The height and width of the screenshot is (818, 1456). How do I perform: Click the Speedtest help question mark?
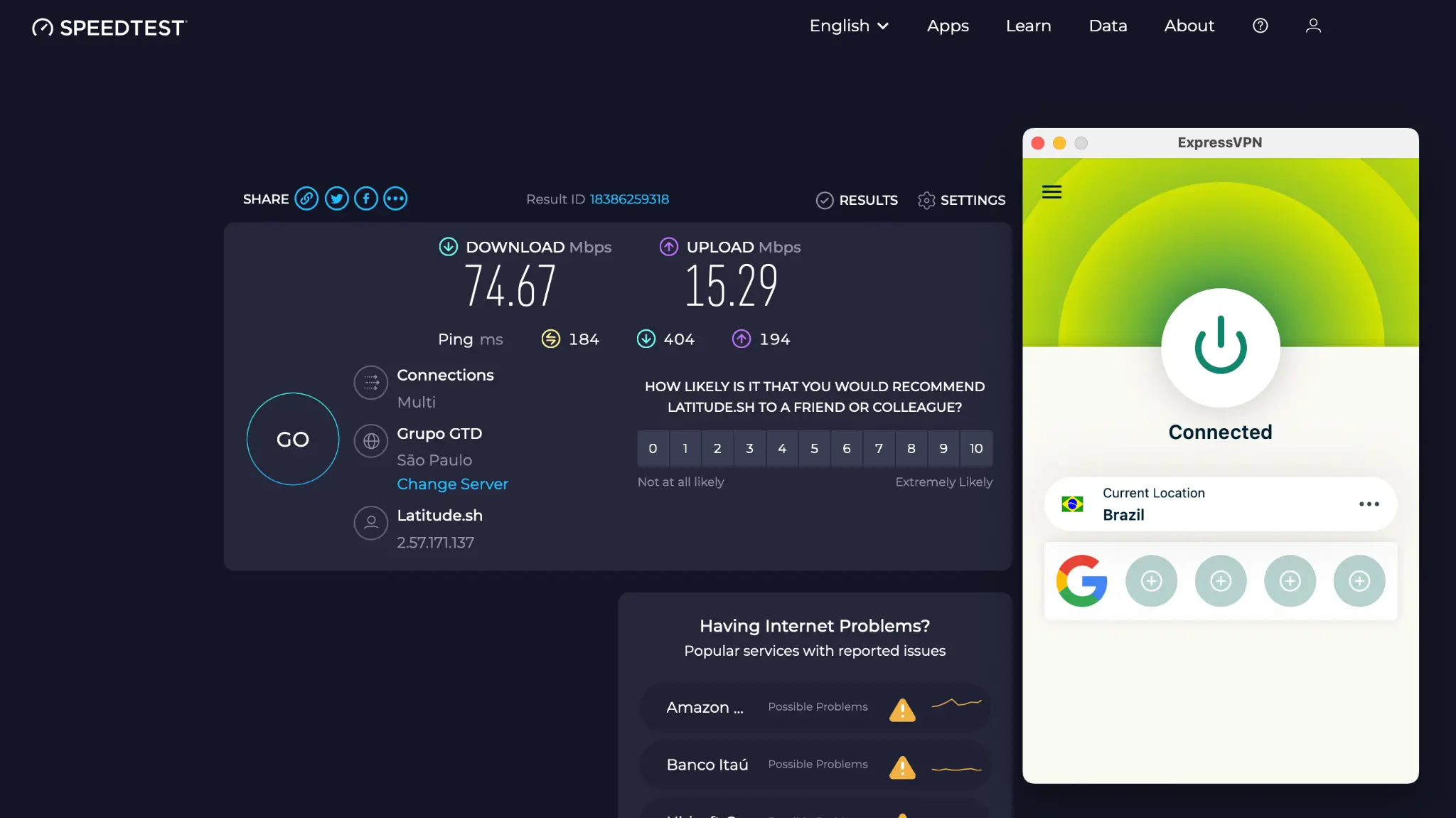(1260, 26)
